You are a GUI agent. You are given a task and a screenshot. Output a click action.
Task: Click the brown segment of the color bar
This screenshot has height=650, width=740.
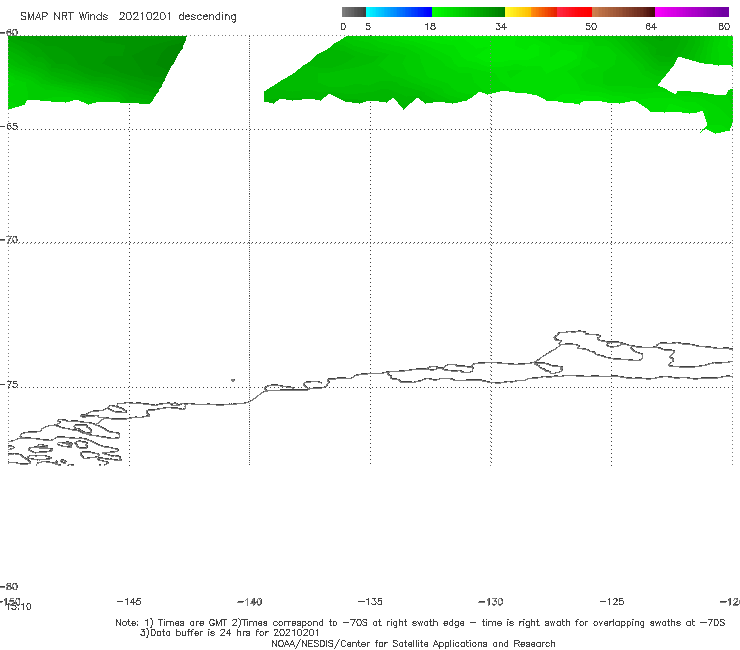tap(623, 12)
